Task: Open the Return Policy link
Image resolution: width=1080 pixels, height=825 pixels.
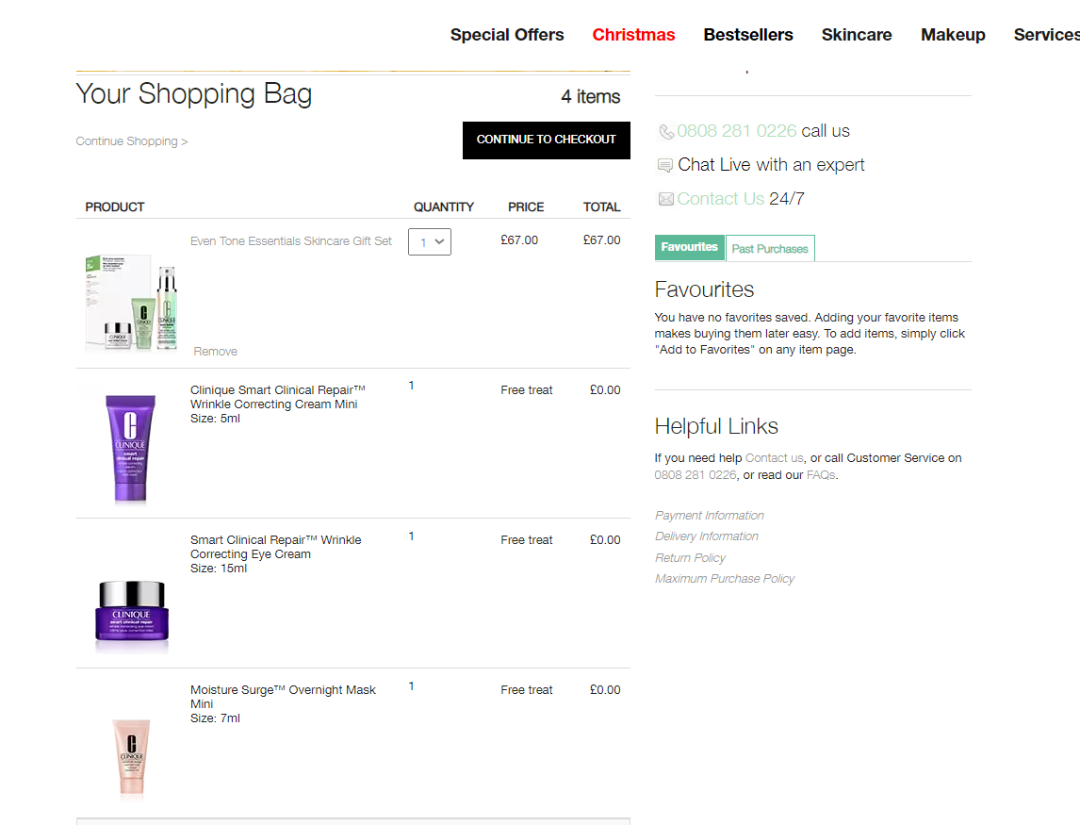Action: point(690,558)
